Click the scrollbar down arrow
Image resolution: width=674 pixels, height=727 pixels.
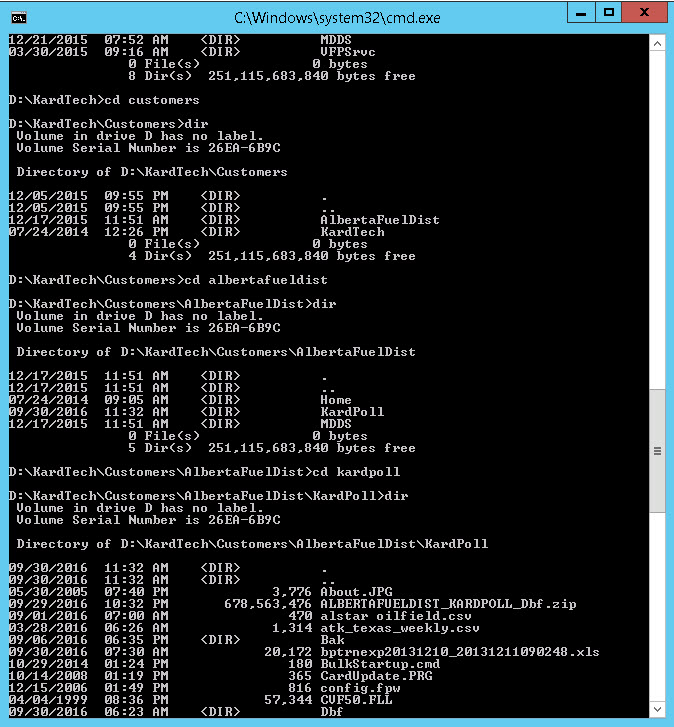657,709
